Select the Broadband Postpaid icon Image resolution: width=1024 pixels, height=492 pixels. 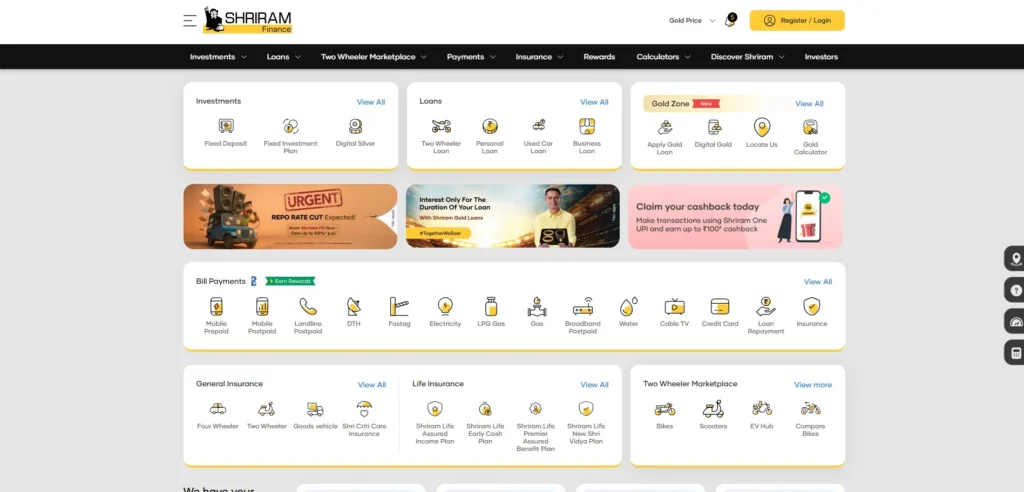[583, 306]
